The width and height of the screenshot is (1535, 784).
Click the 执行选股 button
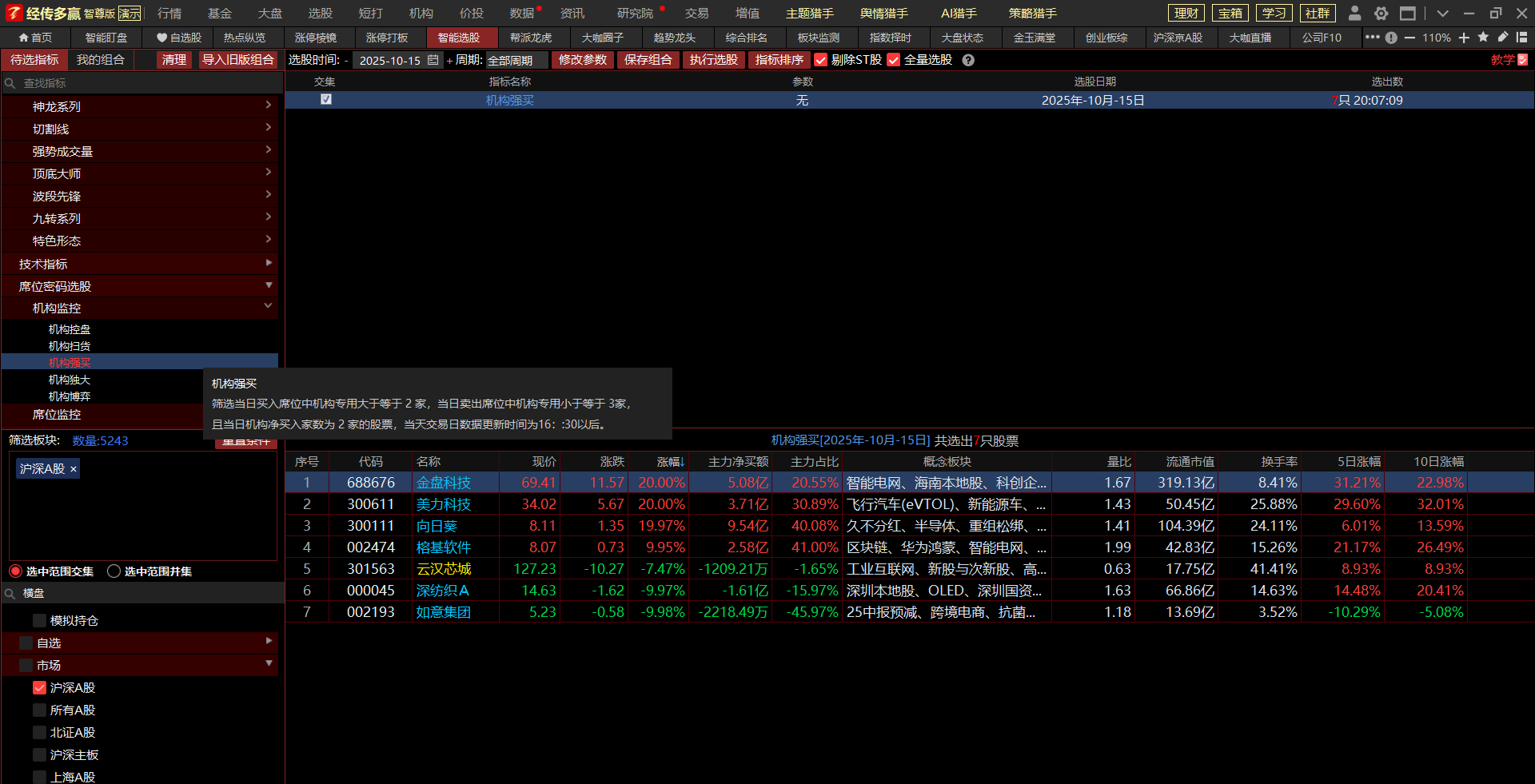coord(713,60)
